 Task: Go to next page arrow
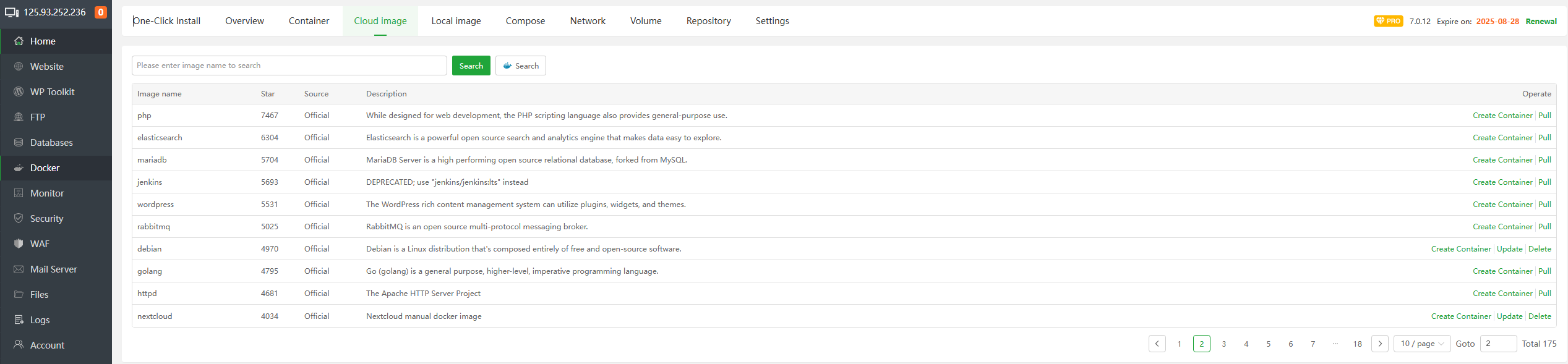[1379, 344]
